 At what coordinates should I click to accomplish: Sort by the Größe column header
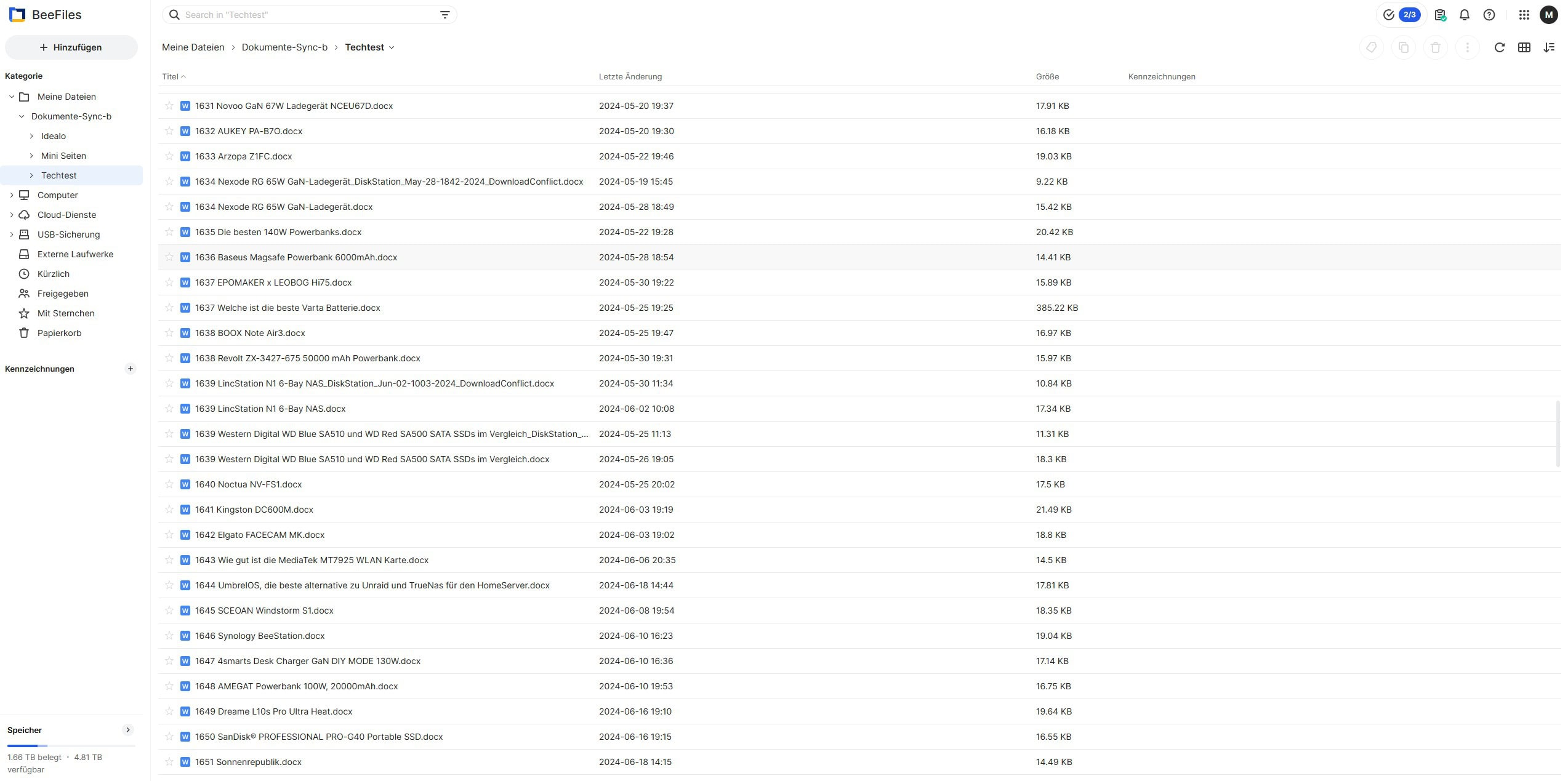point(1047,77)
